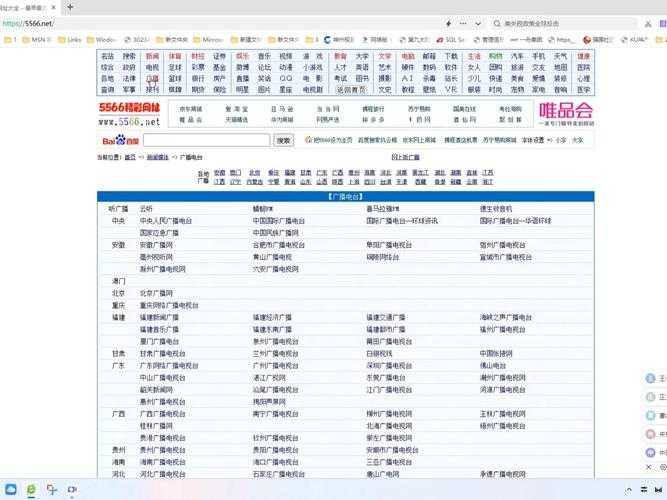667x500 pixels.
Task: Click the blue app icon in taskbar
Action: (x=11, y=489)
